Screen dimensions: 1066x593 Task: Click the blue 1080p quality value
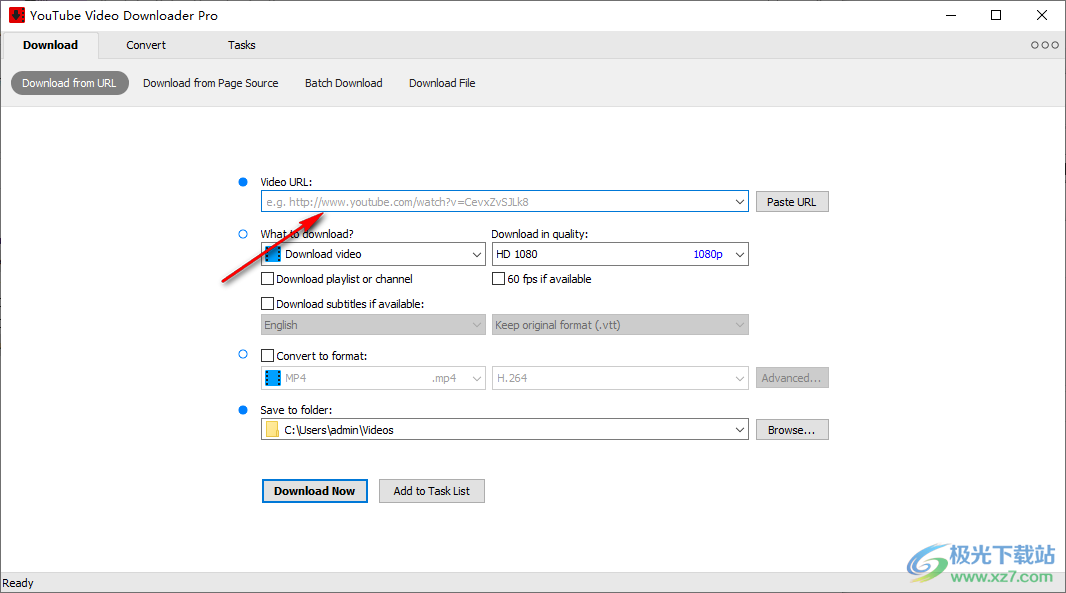click(708, 254)
